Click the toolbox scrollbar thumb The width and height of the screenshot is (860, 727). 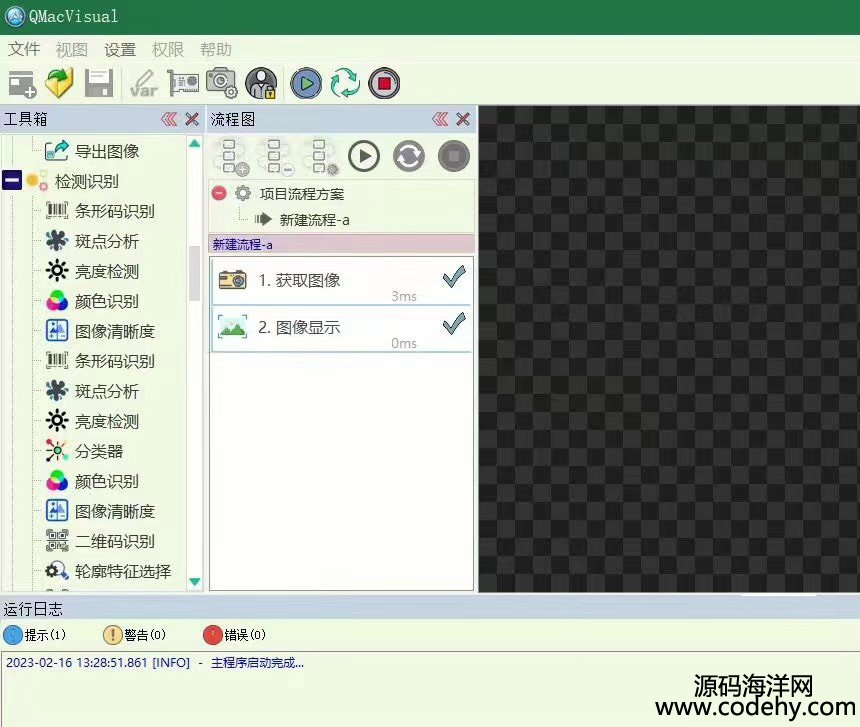[194, 273]
